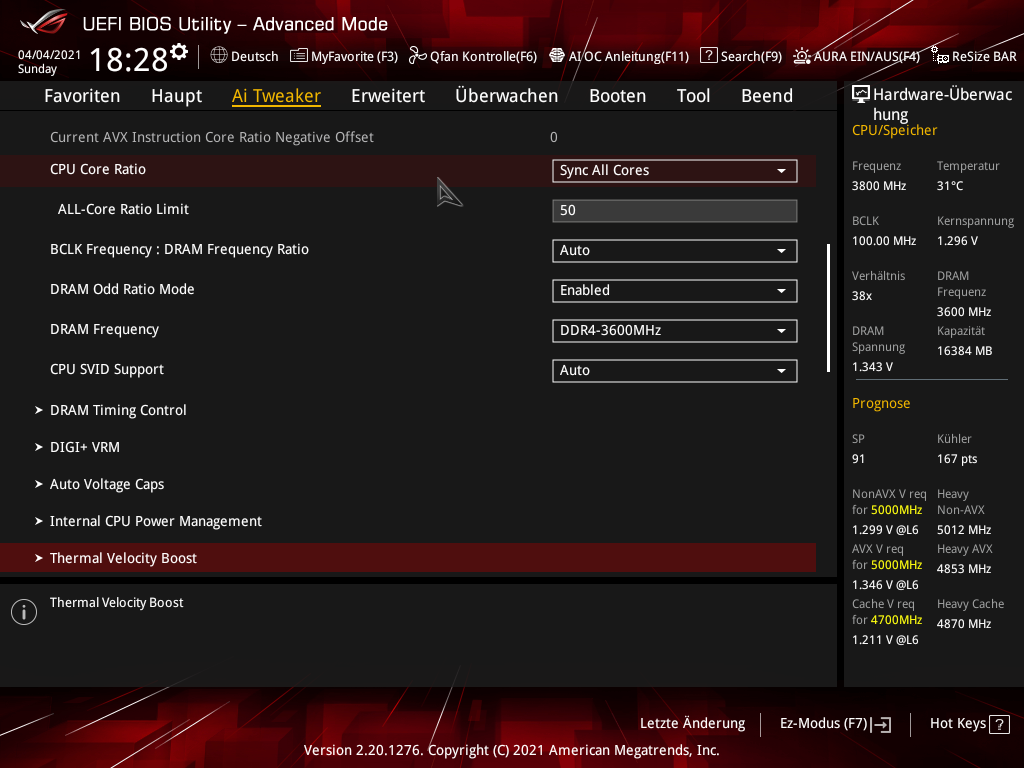1024x768 pixels.
Task: Click the 1.296 V Kernspannung value
Action: pos(957,241)
